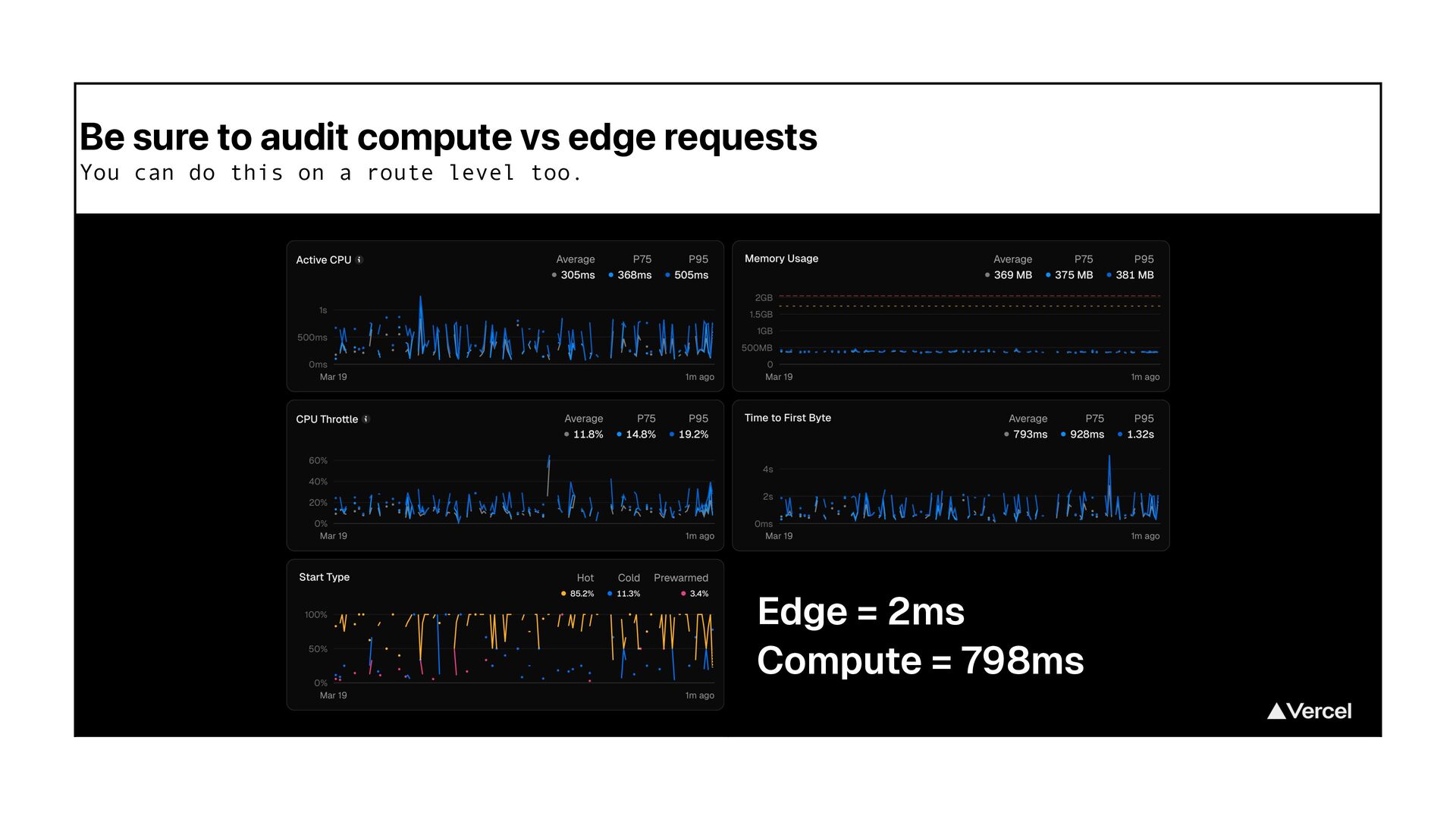The image size is (1456, 819).
Task: Click the Active CPU info icon
Action: pyautogui.click(x=359, y=259)
